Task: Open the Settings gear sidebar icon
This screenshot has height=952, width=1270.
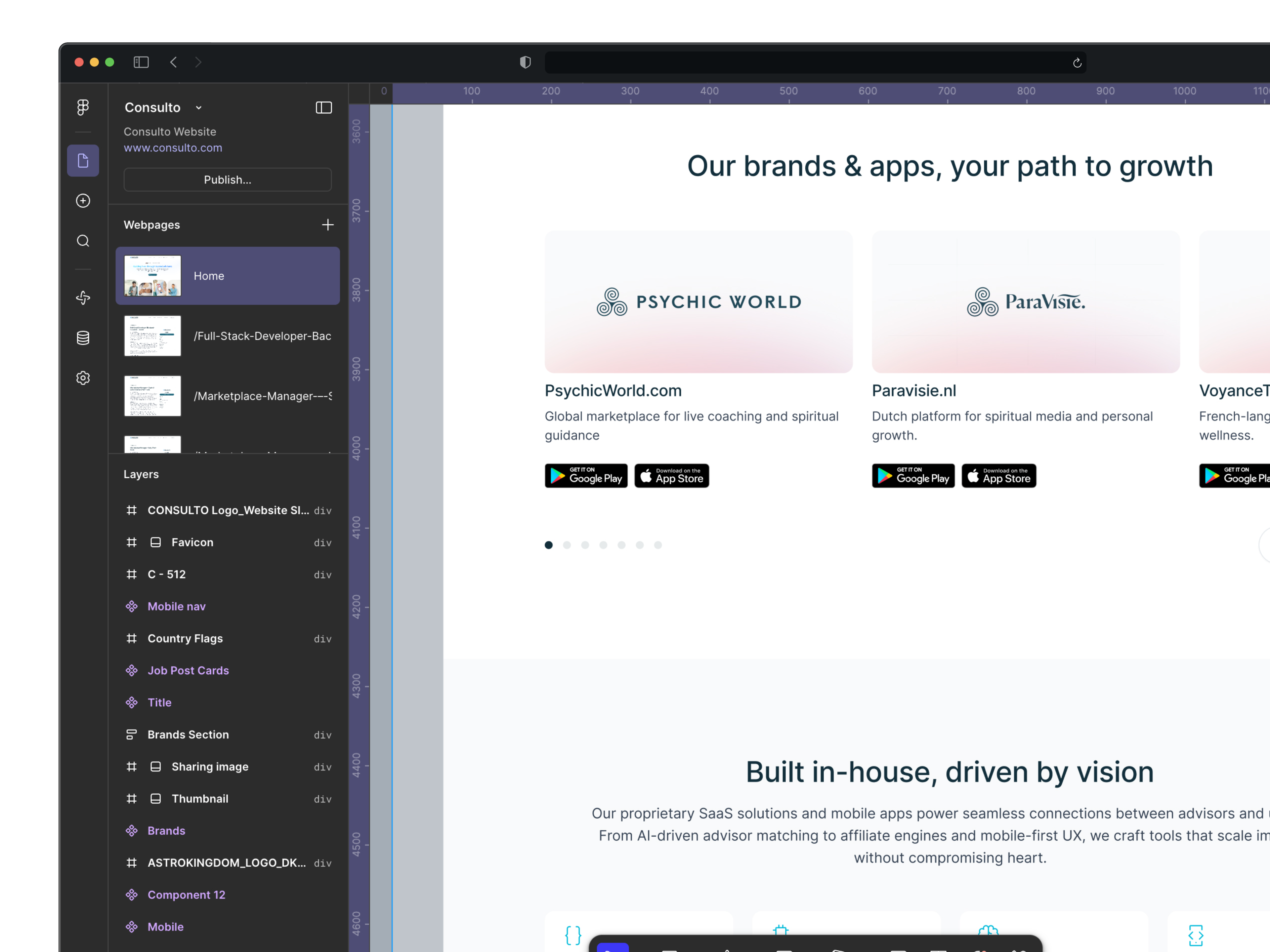Action: coord(83,378)
